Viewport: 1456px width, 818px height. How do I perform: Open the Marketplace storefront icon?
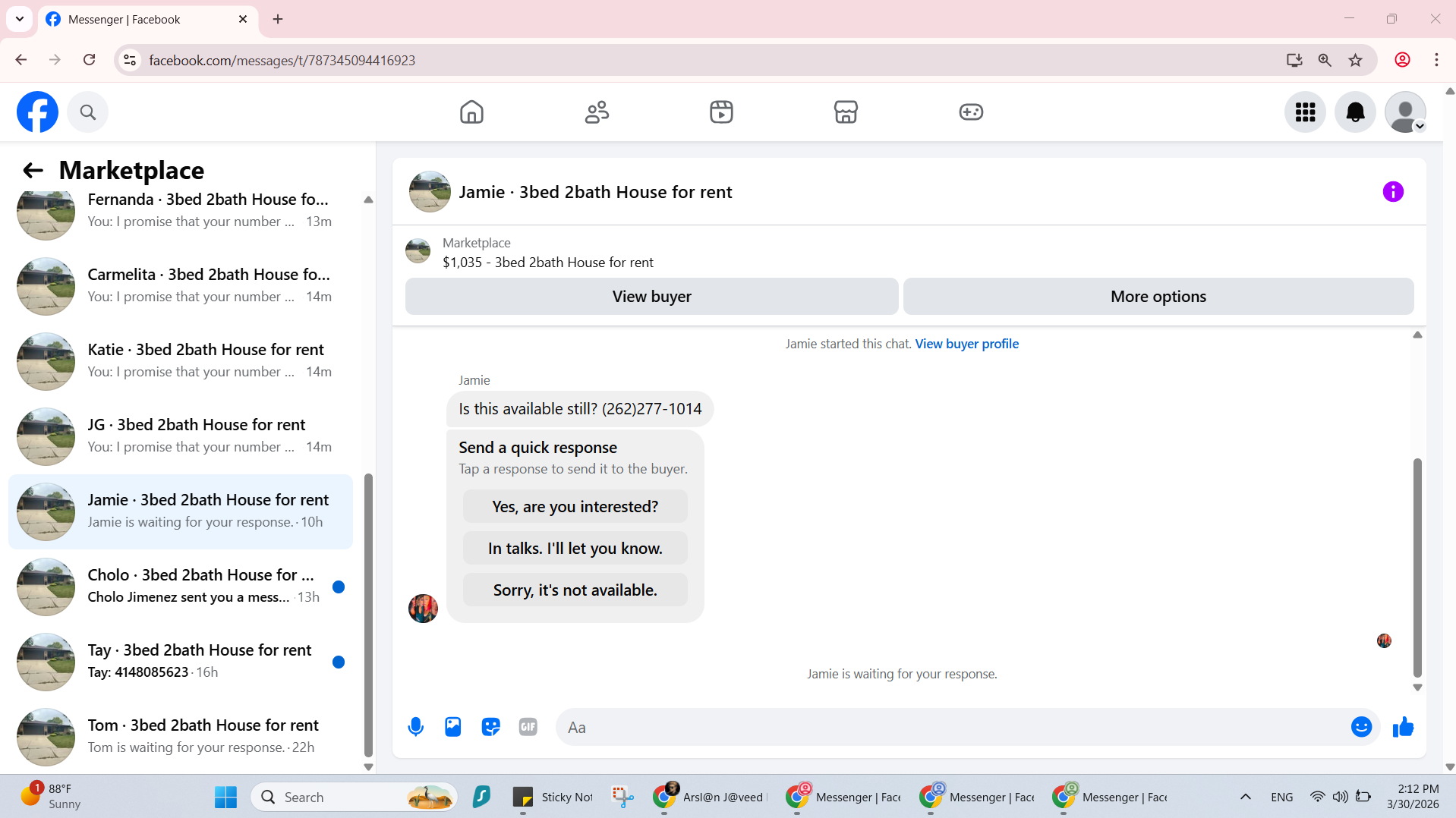coord(846,112)
